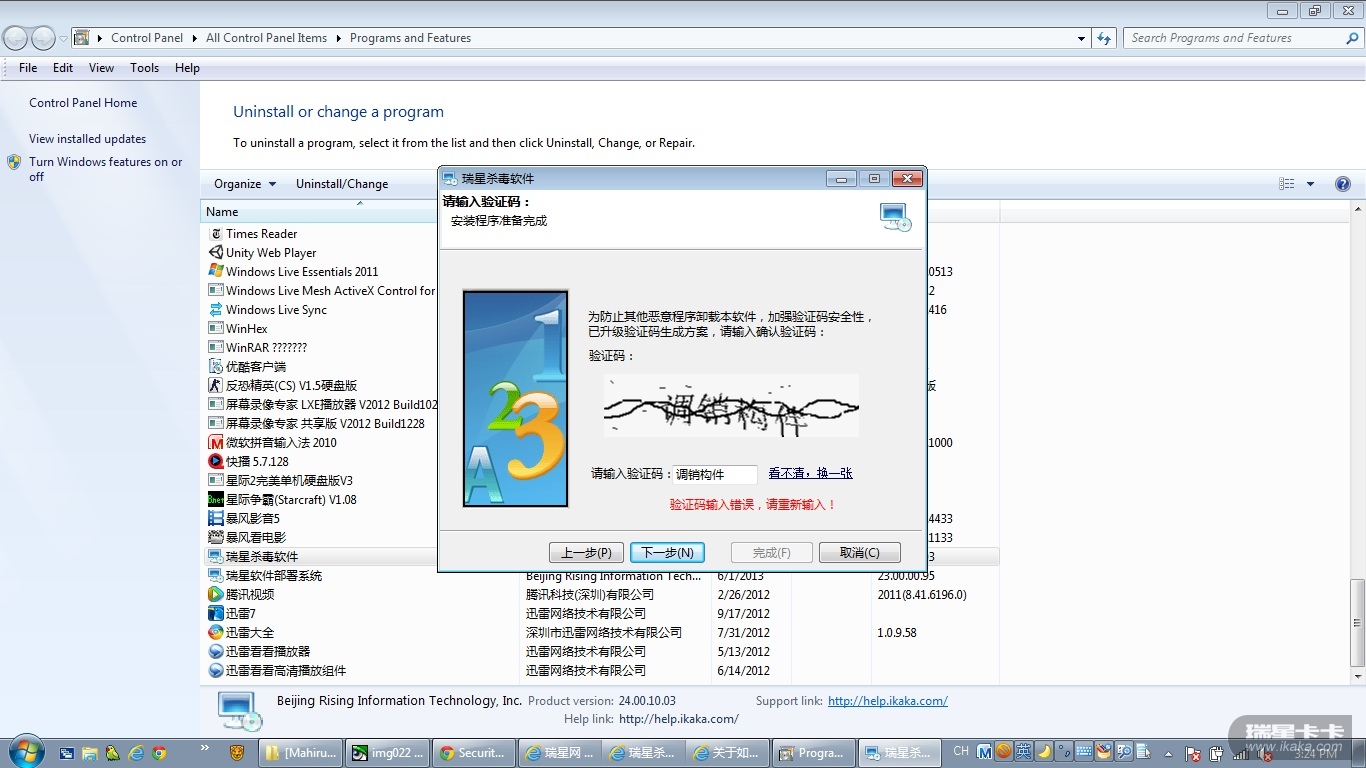Open the Edit menu
The width and height of the screenshot is (1366, 768).
tap(63, 68)
